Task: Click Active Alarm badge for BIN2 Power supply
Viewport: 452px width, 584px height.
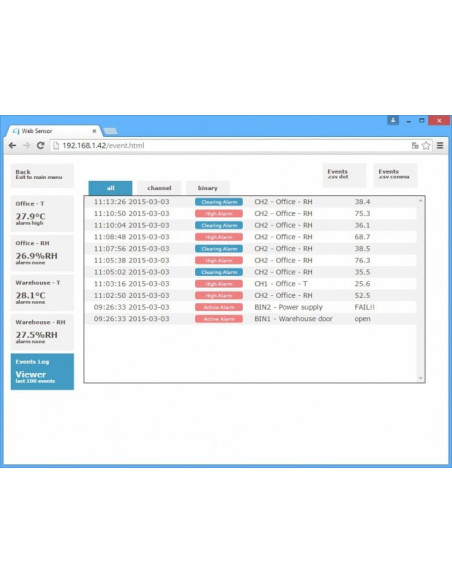Action: click(219, 307)
